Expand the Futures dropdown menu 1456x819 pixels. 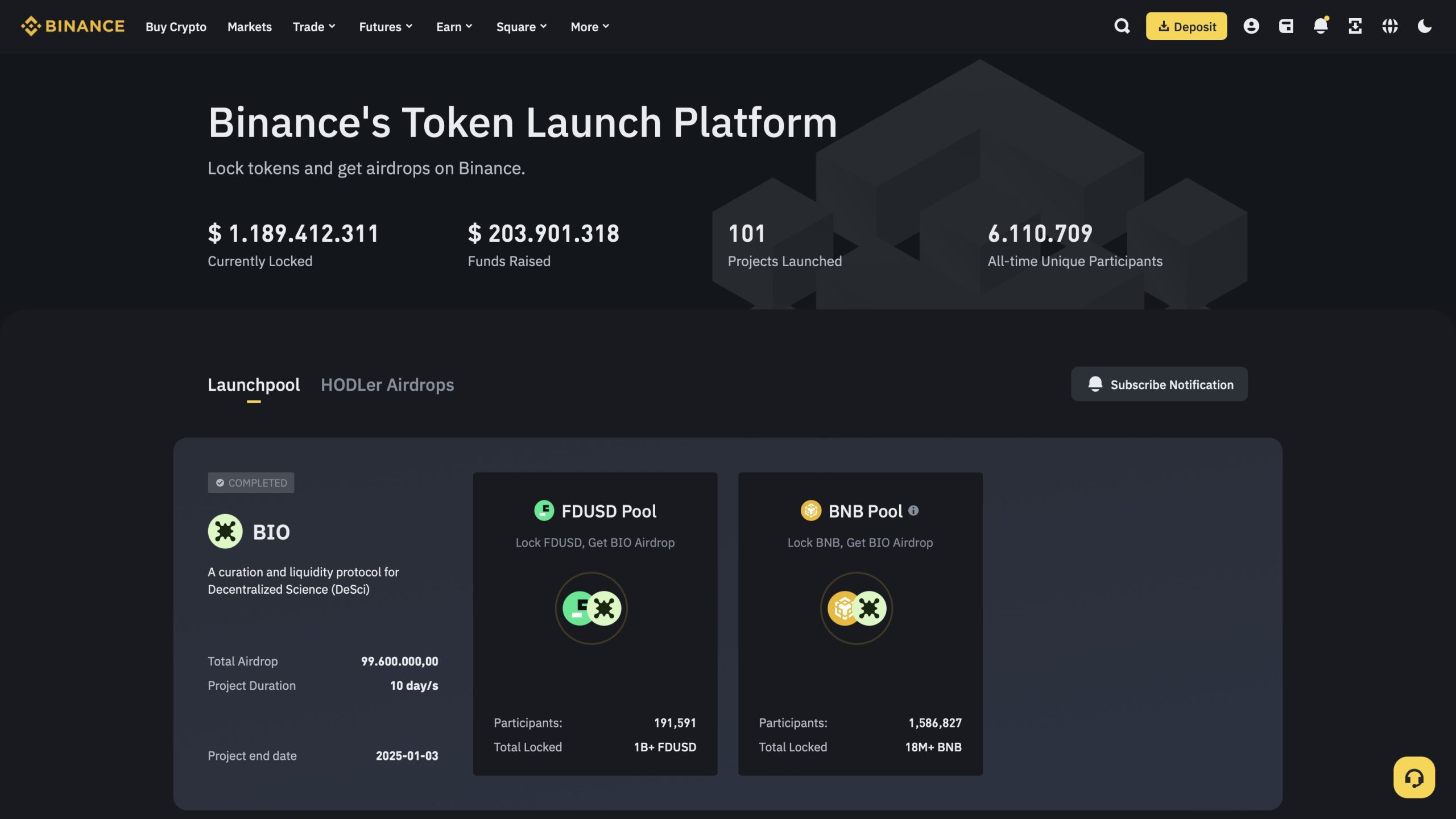(386, 27)
